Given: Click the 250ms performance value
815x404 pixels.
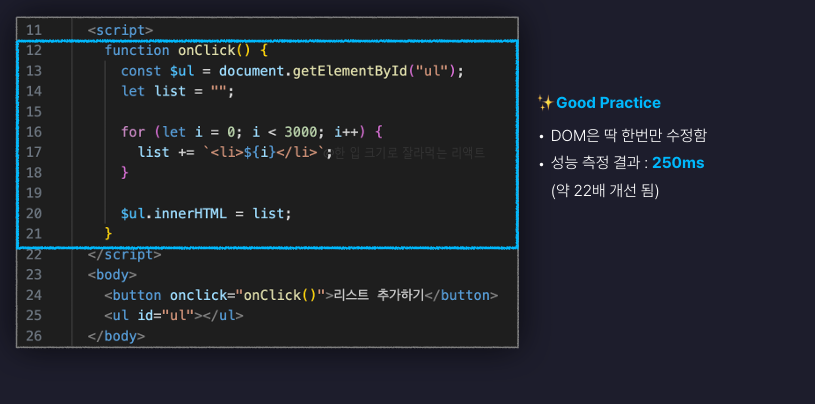Looking at the screenshot, I should [x=678, y=163].
